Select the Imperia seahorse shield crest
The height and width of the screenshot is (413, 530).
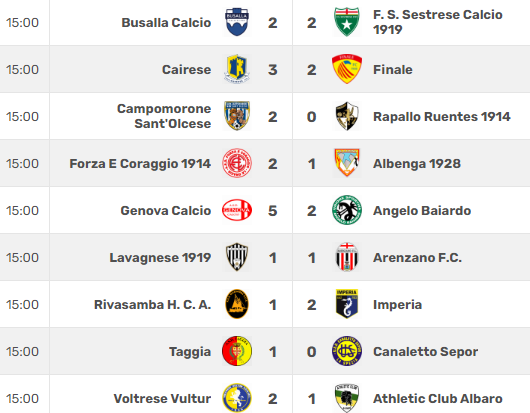tap(347, 304)
